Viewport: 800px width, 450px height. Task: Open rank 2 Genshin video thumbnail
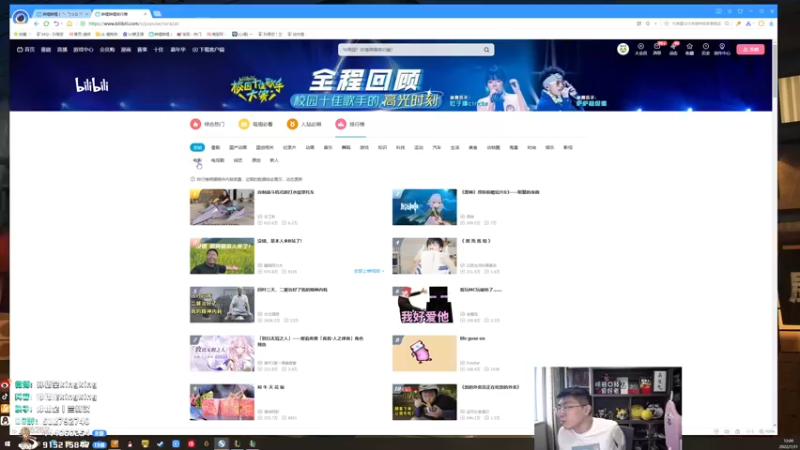(424, 207)
